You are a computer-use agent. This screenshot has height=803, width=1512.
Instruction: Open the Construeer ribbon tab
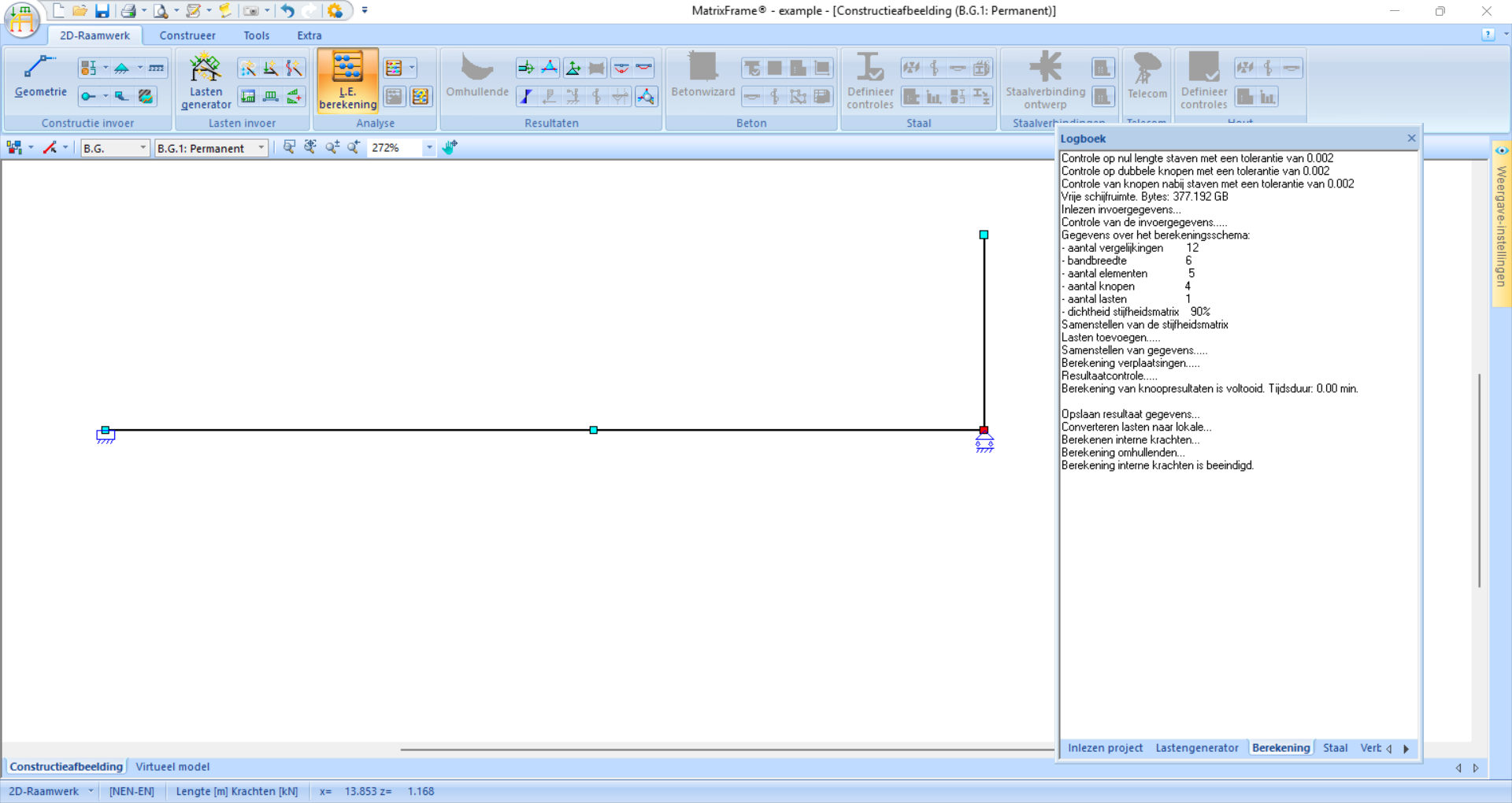pyautogui.click(x=187, y=35)
